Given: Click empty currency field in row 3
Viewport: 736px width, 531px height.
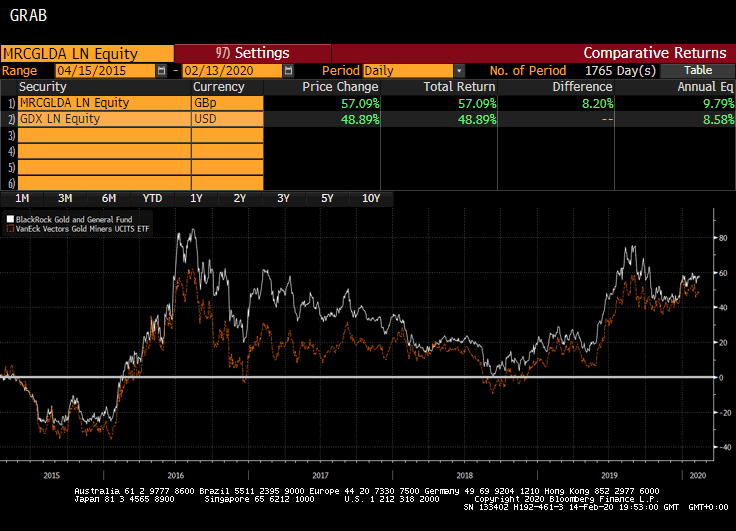Looking at the screenshot, I should [227, 135].
